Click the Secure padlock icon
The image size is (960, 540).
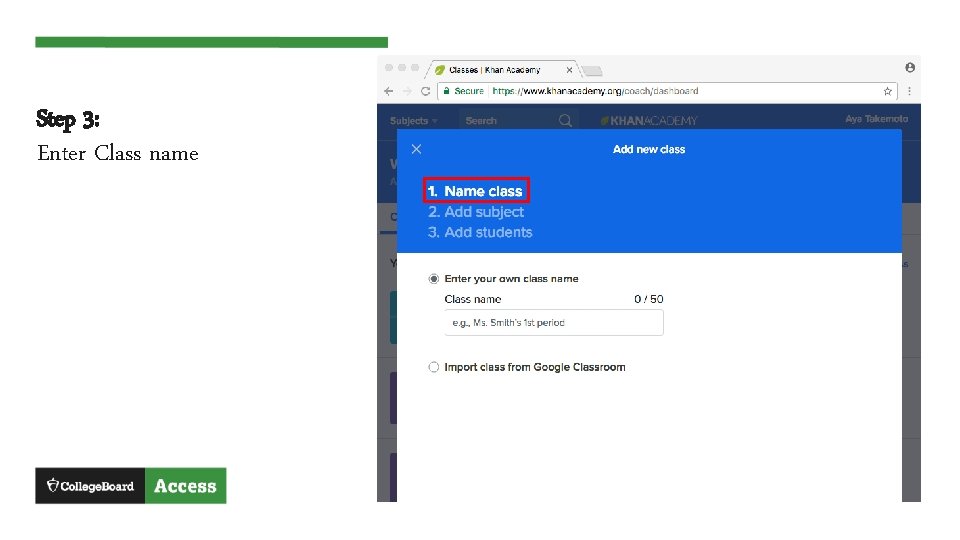[x=446, y=91]
